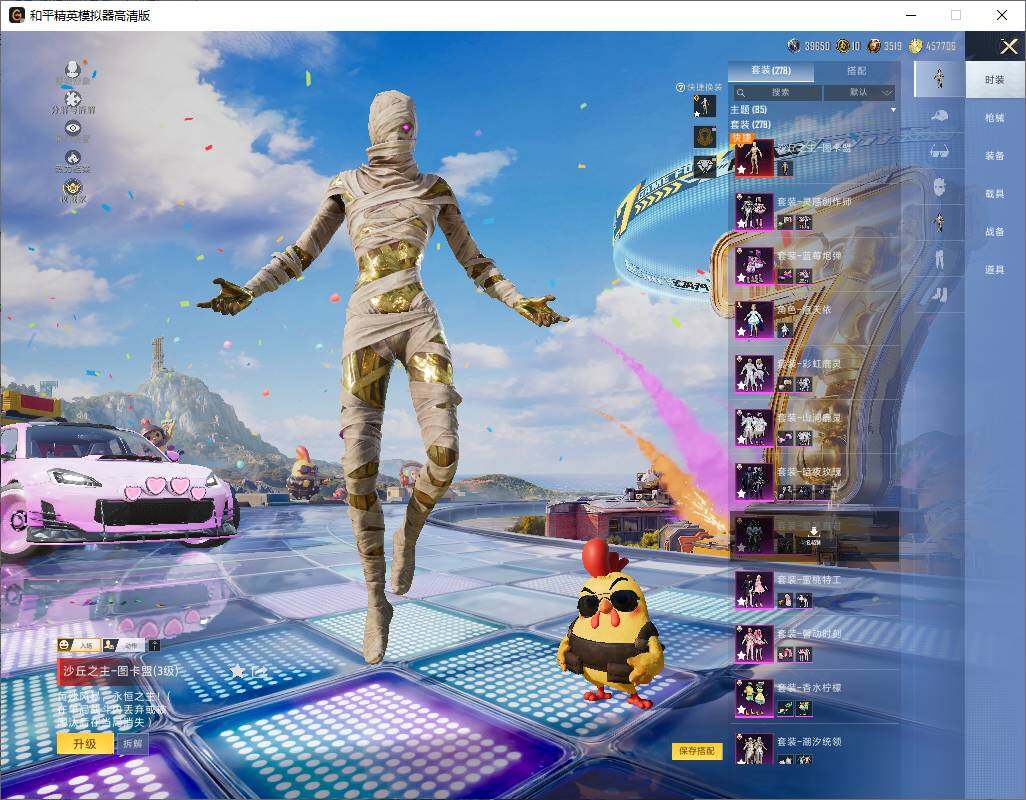This screenshot has height=800, width=1026.
Task: Switch to the 搭配 tab
Action: [856, 71]
